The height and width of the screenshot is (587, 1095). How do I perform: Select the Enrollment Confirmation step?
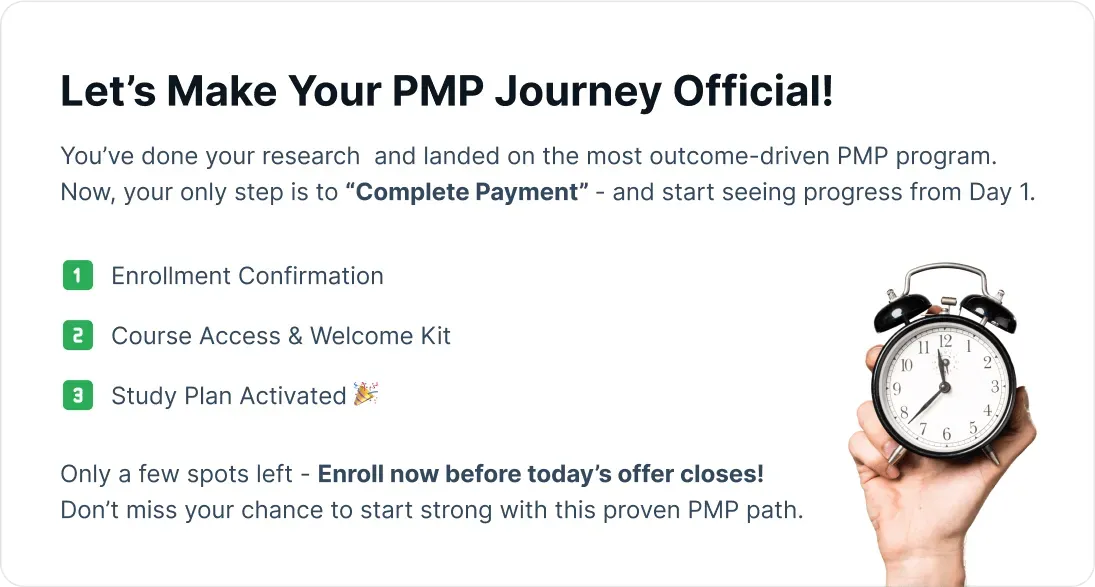pos(247,276)
